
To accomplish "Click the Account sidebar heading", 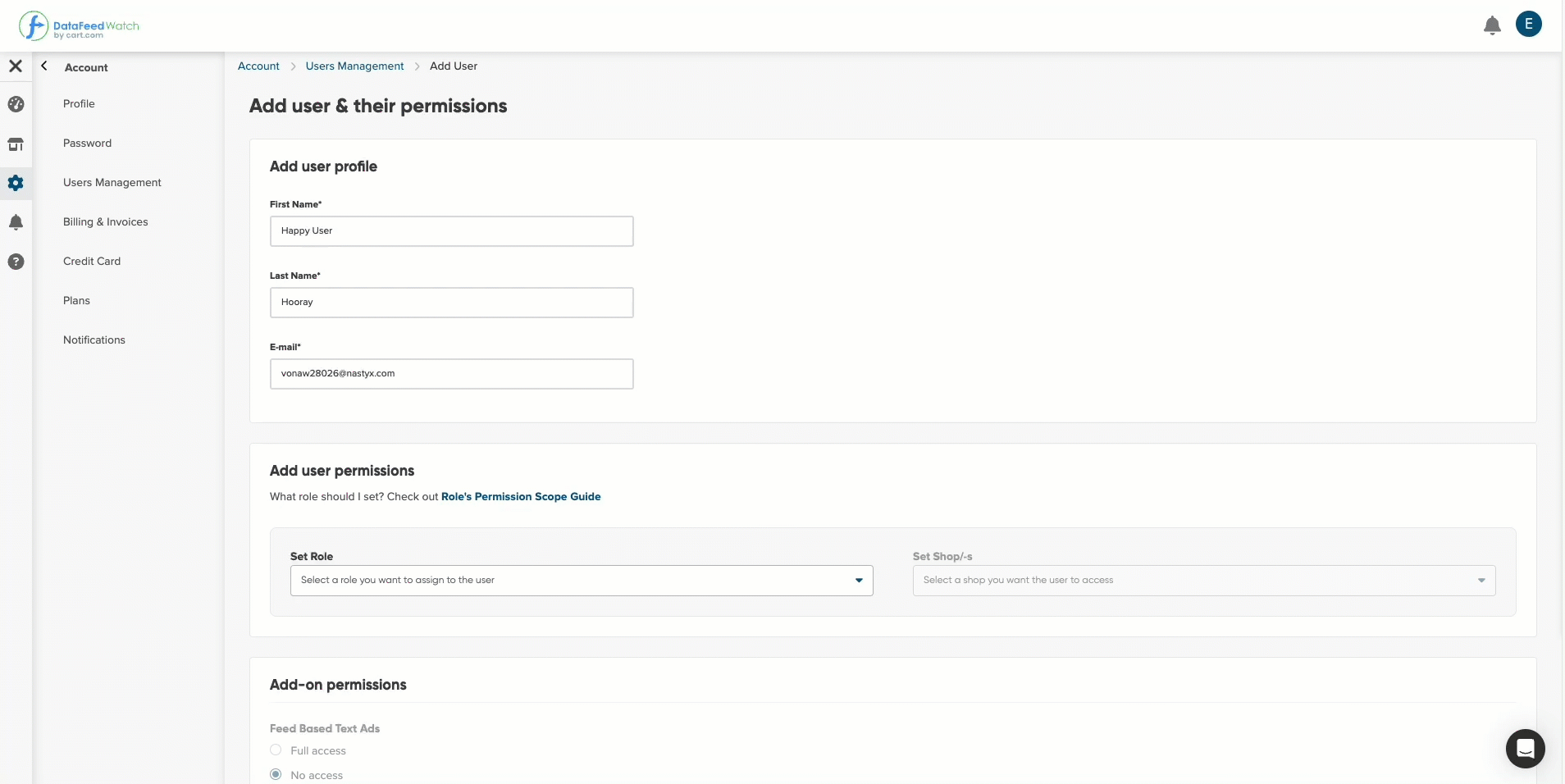I will tap(86, 67).
